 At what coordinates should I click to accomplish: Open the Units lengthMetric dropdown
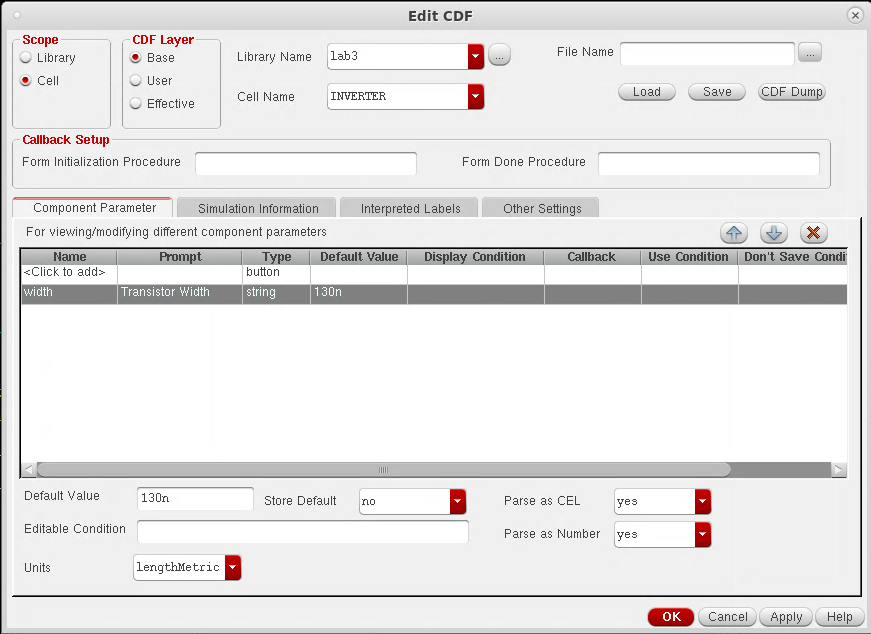233,568
